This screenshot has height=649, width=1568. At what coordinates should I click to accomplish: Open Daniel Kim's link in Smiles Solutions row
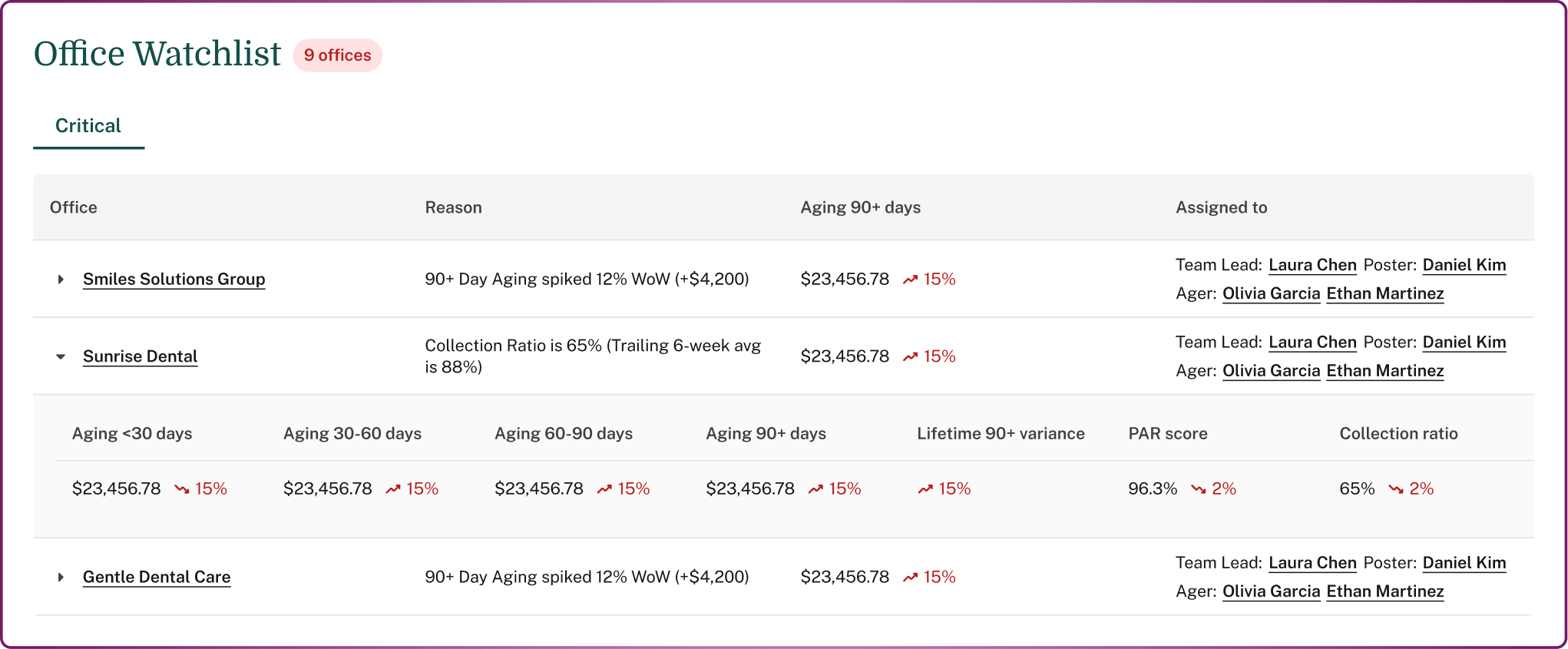tap(1464, 265)
